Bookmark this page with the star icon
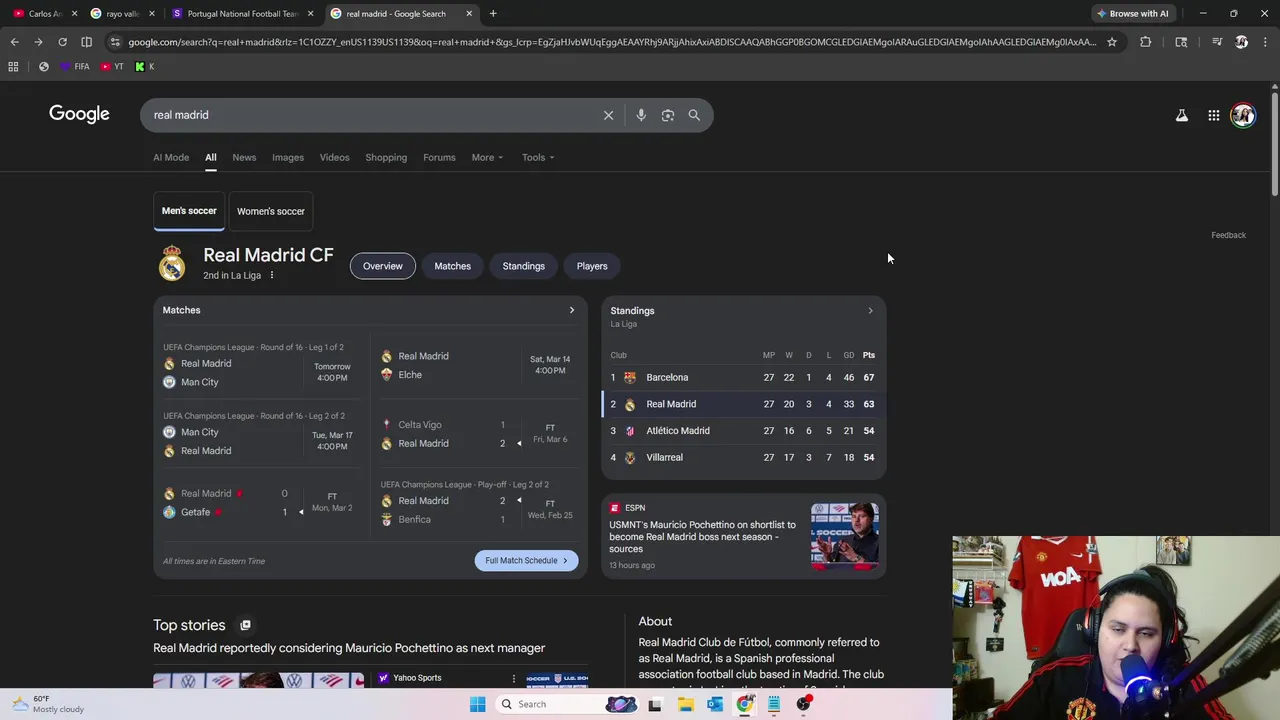Screen dimensions: 1280x720 tap(1111, 42)
